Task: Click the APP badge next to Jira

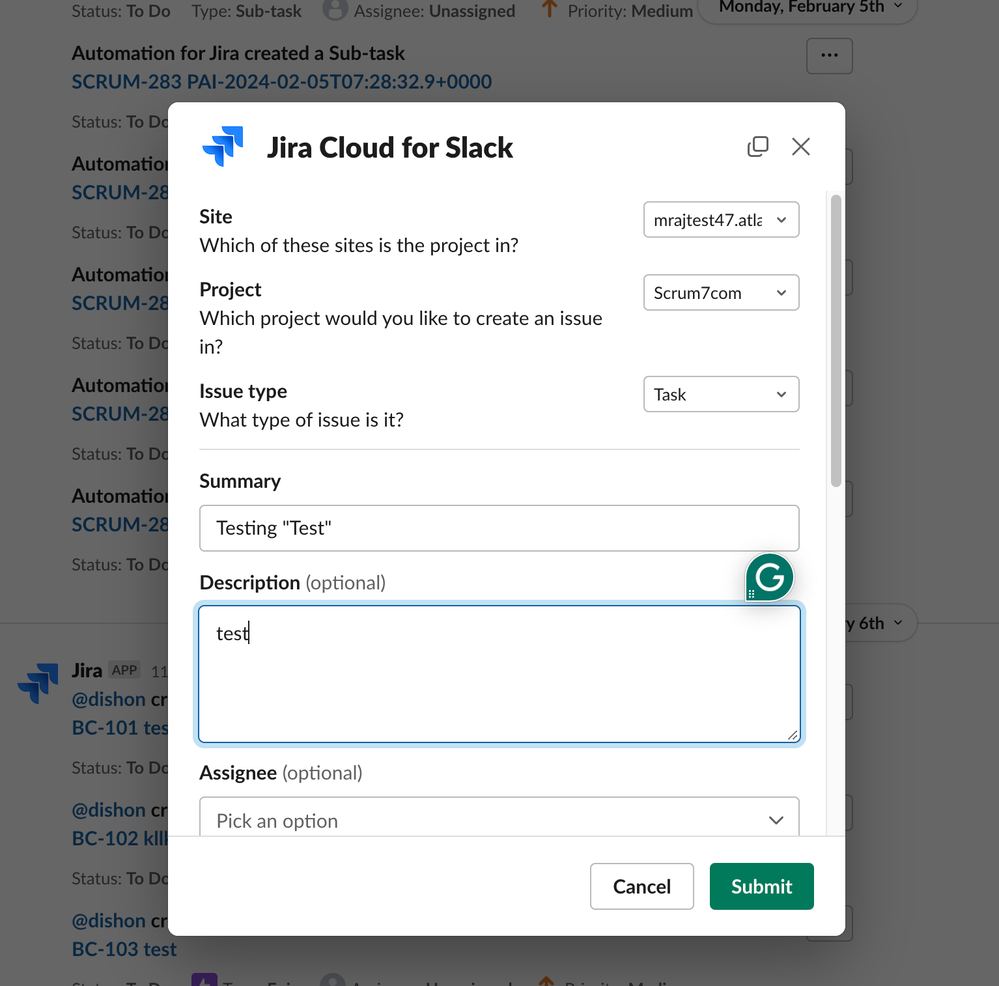Action: click(124, 670)
